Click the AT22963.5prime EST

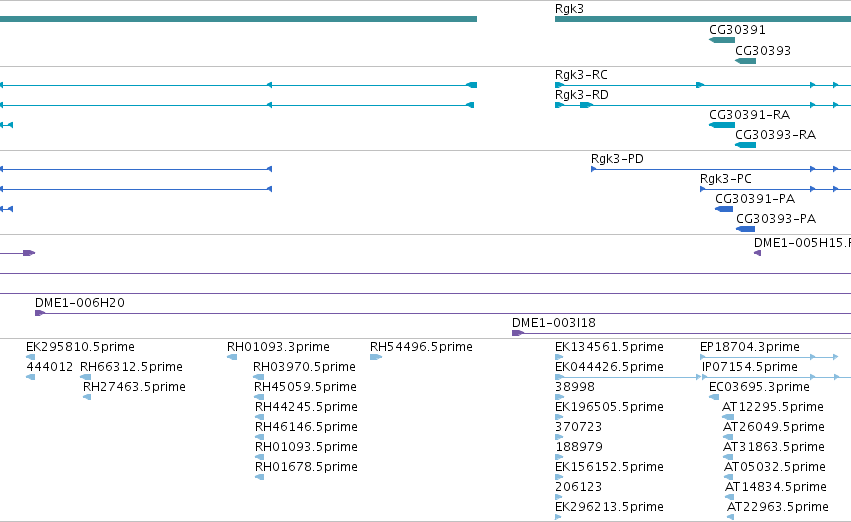click(x=731, y=517)
